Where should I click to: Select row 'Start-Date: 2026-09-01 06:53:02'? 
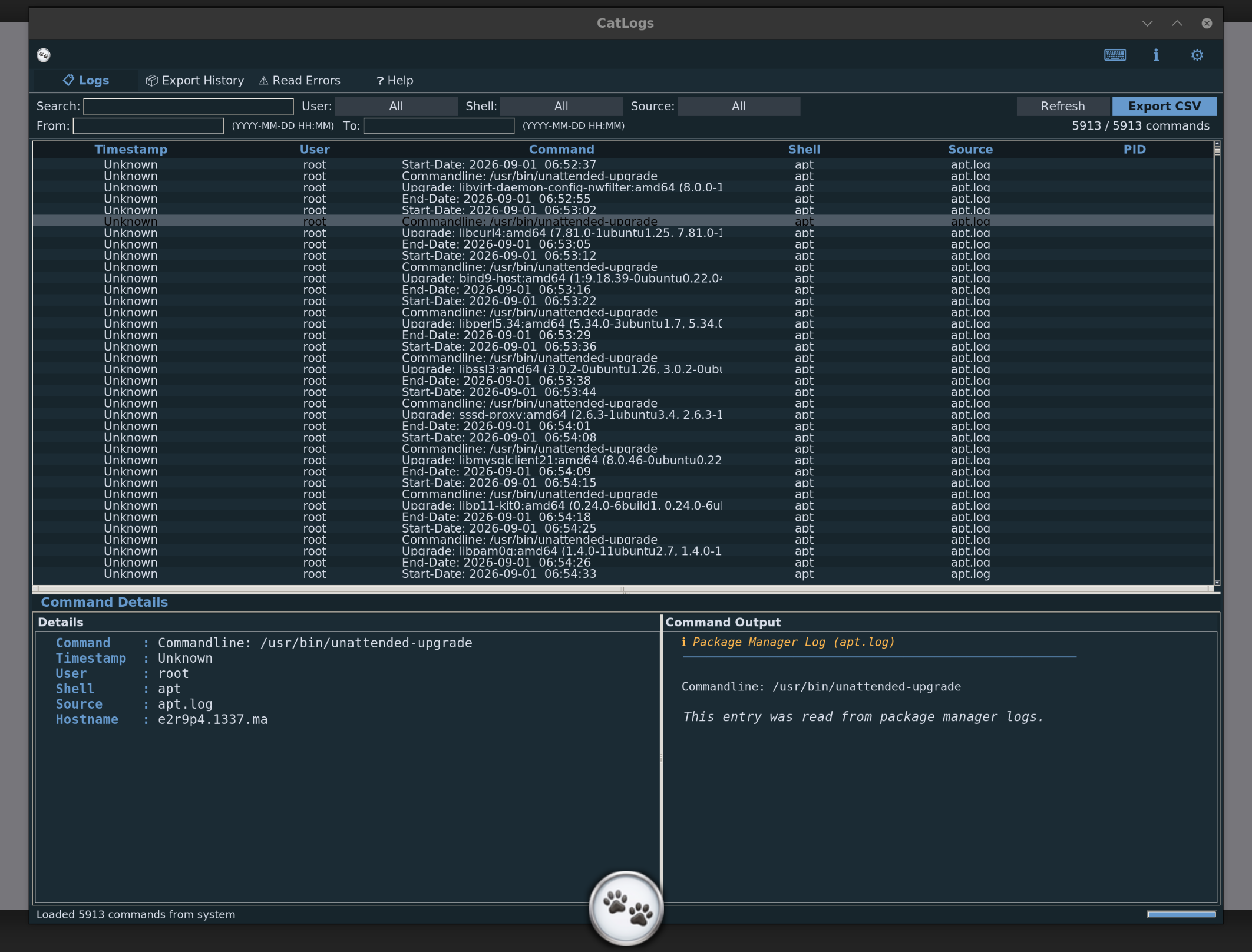pyautogui.click(x=623, y=210)
